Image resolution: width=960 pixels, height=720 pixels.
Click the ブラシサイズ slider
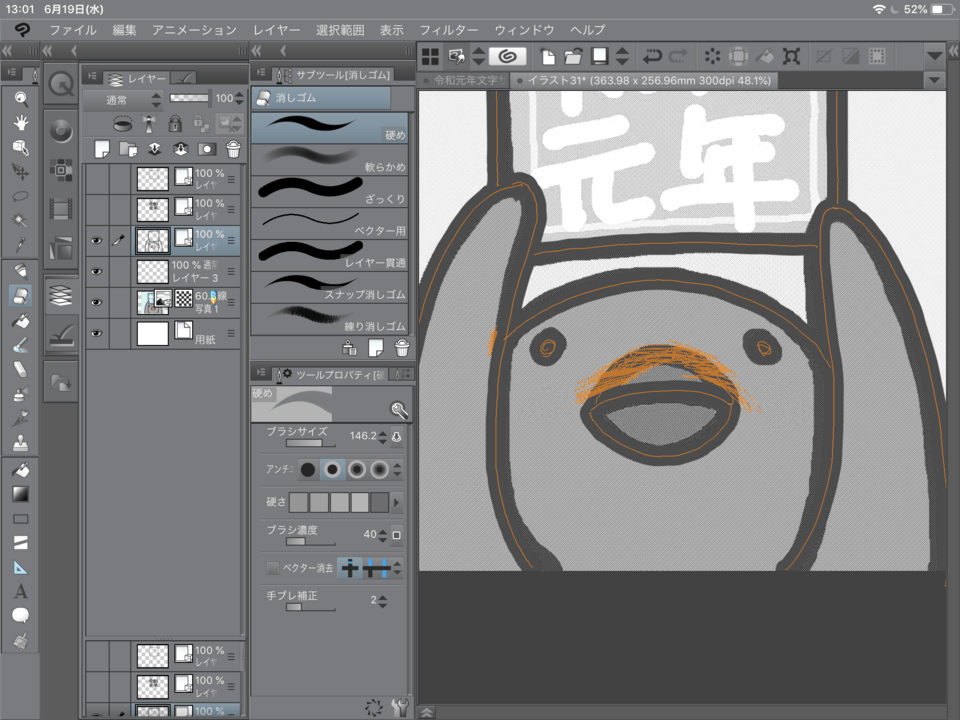[305, 443]
